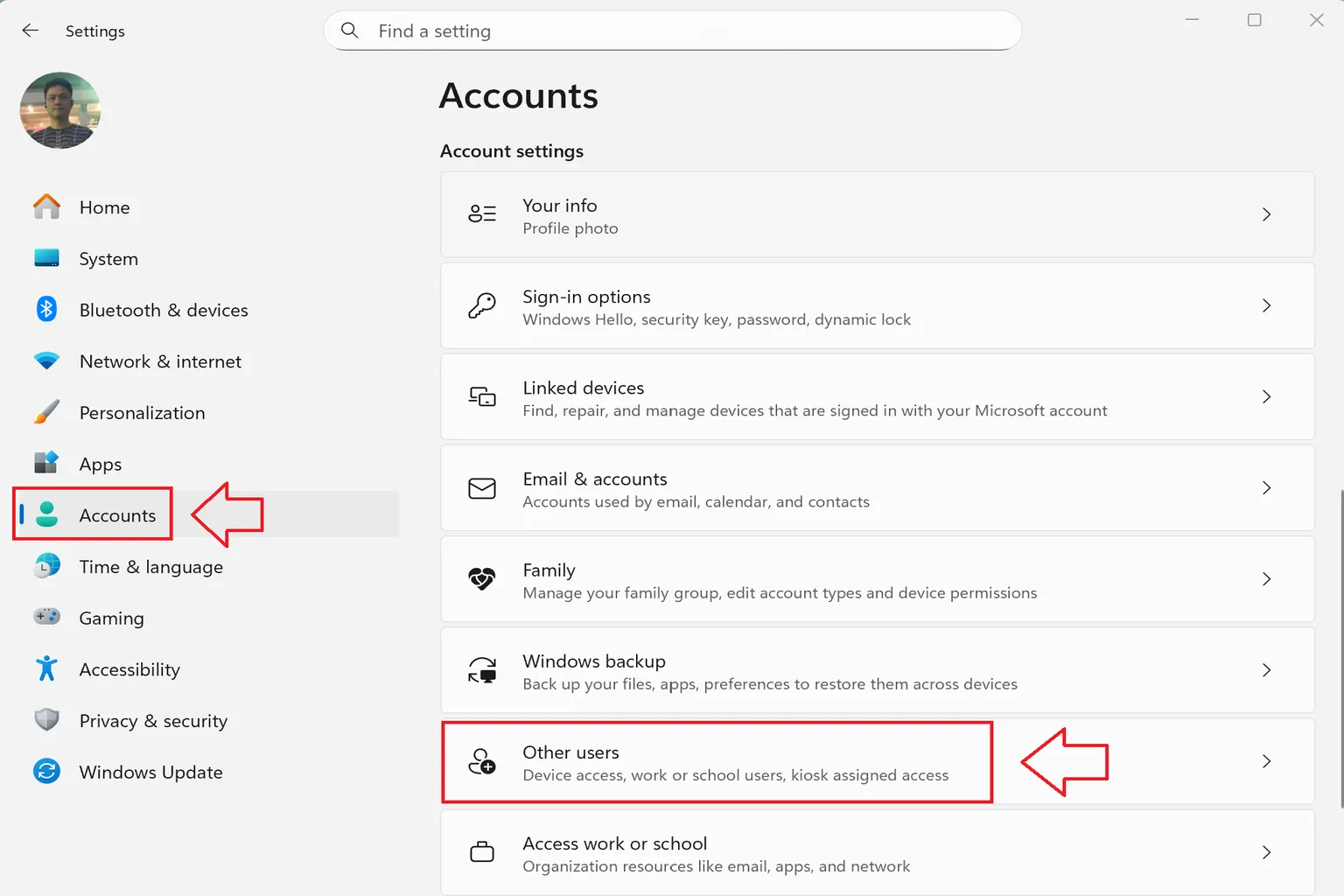1344x896 pixels.
Task: Open the Other users title
Action: [x=570, y=752]
